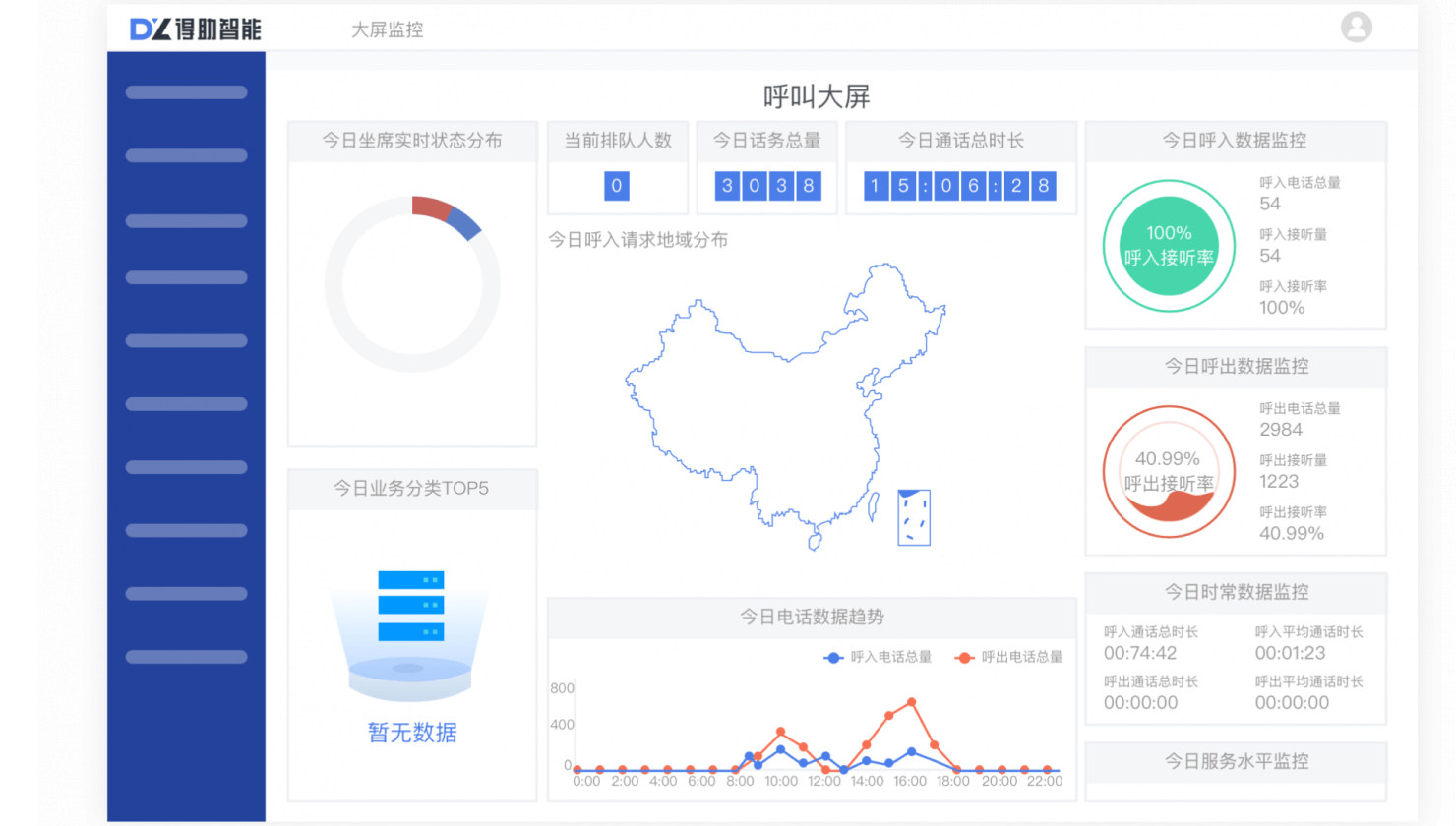Select the topmost sidebar menu item
1456x826 pixels.
186,92
